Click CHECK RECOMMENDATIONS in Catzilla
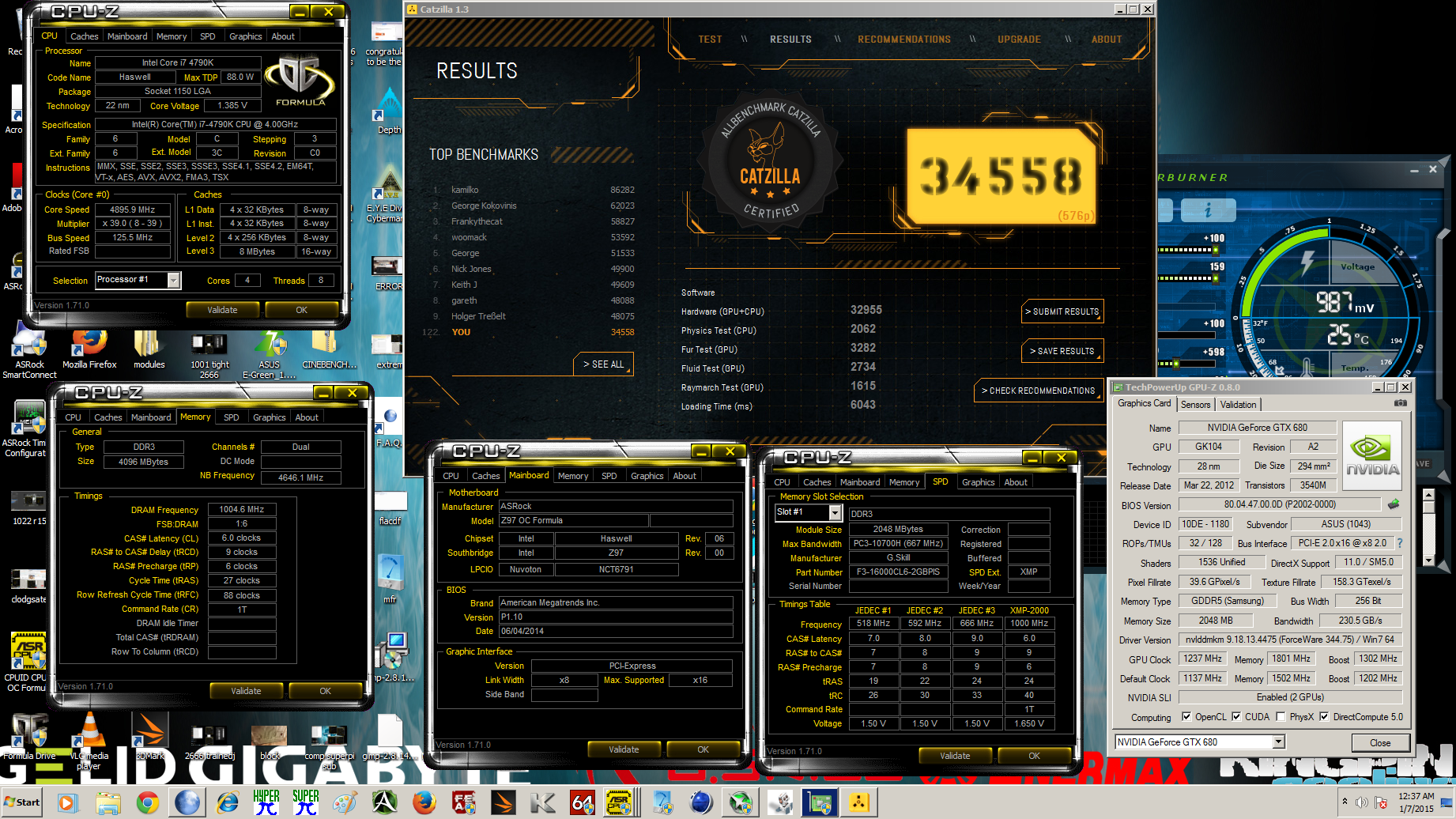The height and width of the screenshot is (819, 1456). click(x=1039, y=391)
